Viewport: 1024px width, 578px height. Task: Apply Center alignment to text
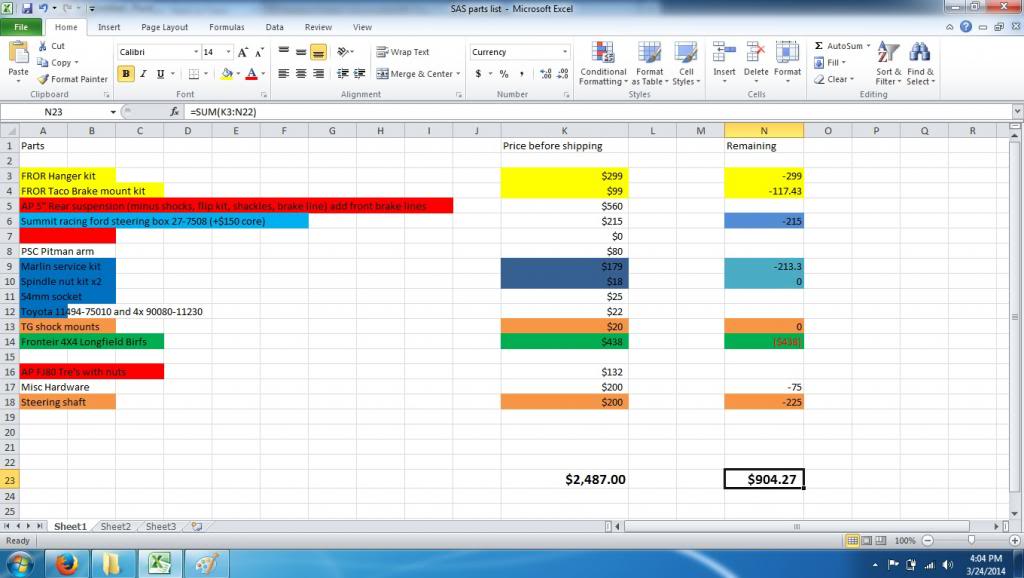point(301,74)
